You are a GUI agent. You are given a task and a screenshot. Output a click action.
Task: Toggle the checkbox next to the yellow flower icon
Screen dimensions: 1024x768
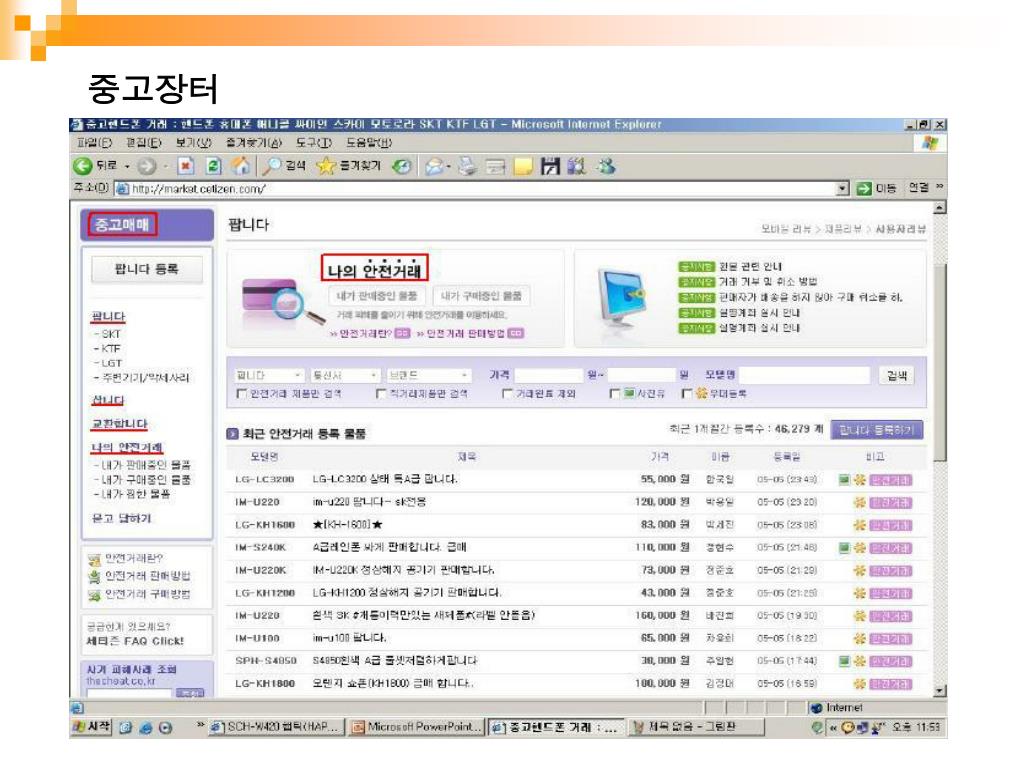686,394
